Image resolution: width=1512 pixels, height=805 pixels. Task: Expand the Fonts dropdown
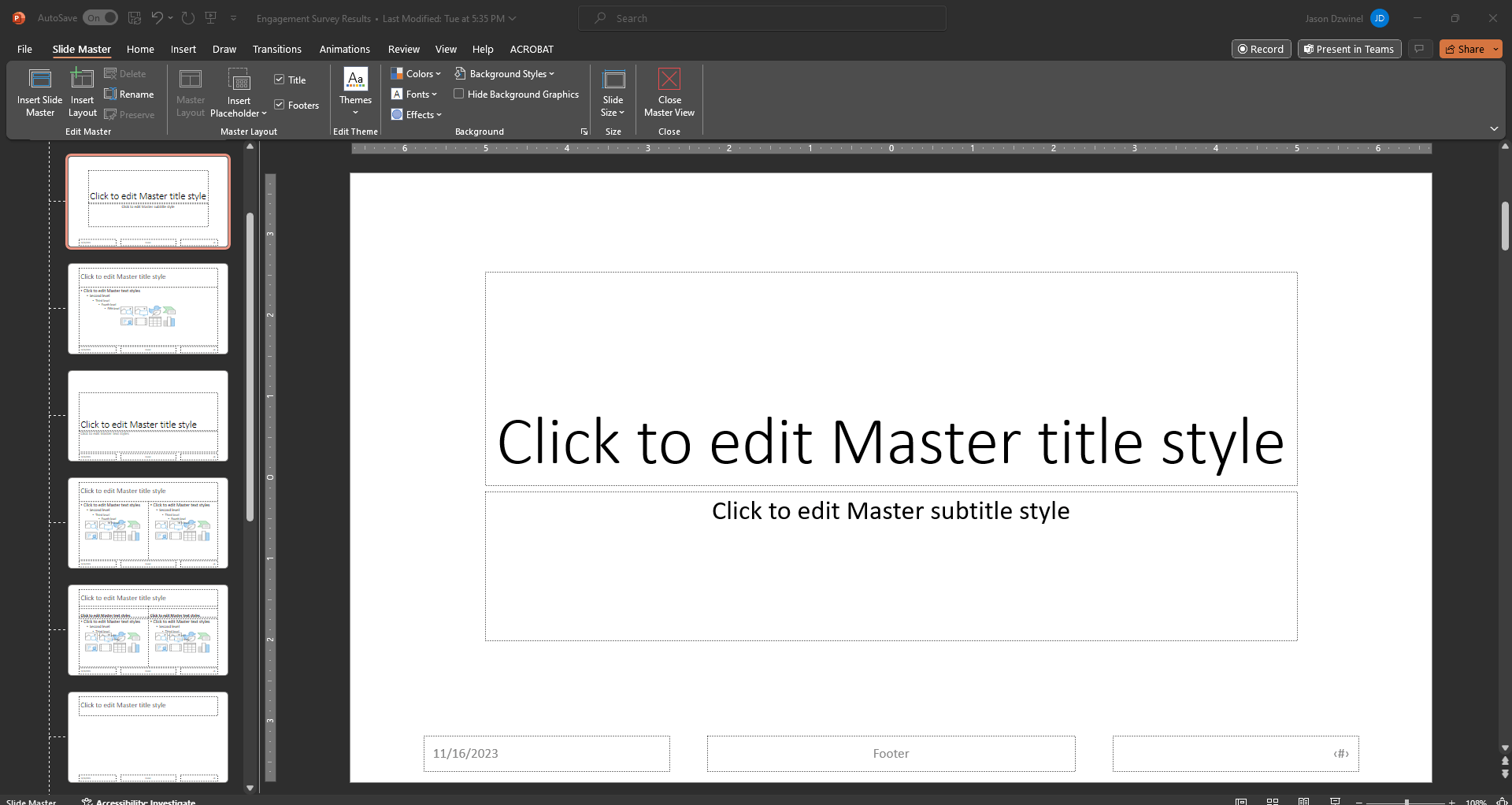(x=414, y=95)
